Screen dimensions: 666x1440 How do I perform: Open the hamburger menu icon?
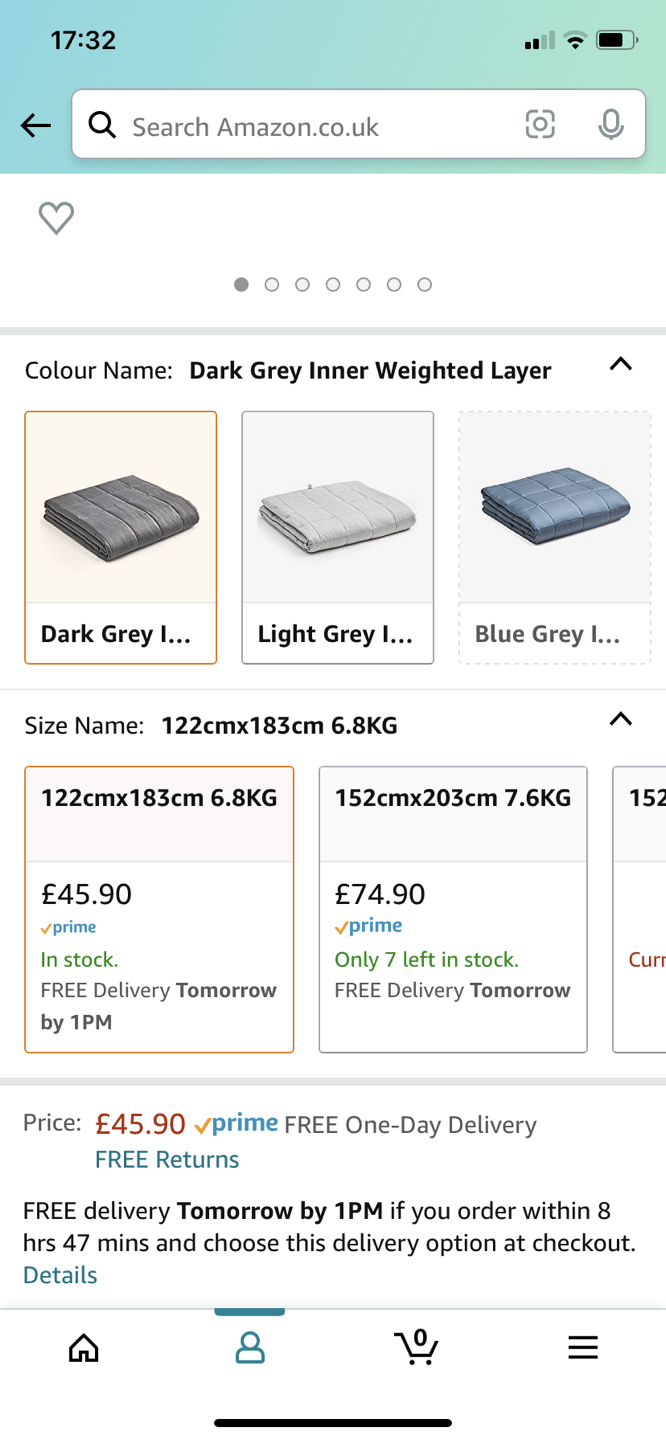tap(583, 1348)
